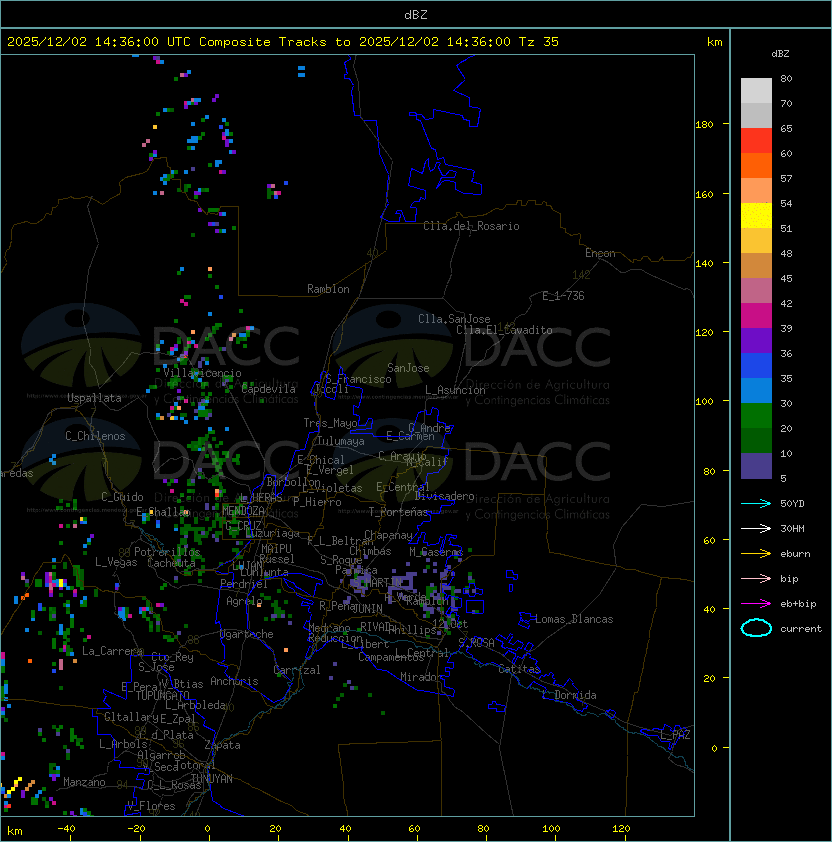Click the Ramblon map label
Image resolution: width=832 pixels, height=842 pixels.
(x=328, y=289)
